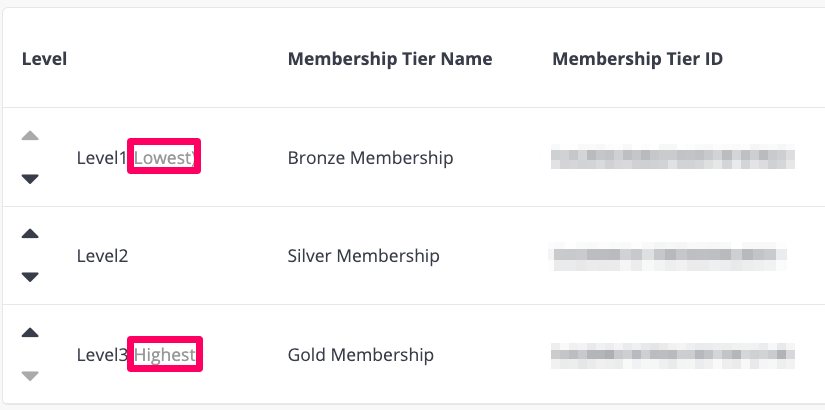Select the Level3 label text
Image resolution: width=825 pixels, height=410 pixels.
(102, 355)
